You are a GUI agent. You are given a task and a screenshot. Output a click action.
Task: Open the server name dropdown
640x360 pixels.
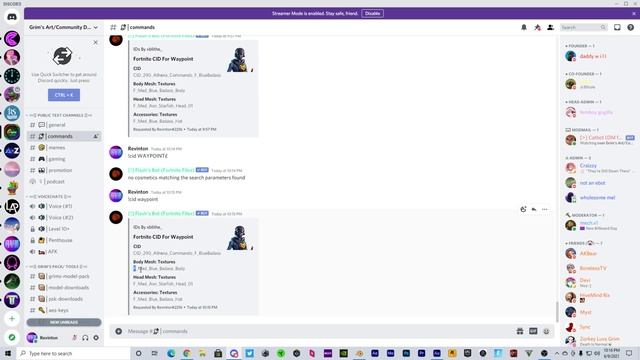(x=63, y=27)
